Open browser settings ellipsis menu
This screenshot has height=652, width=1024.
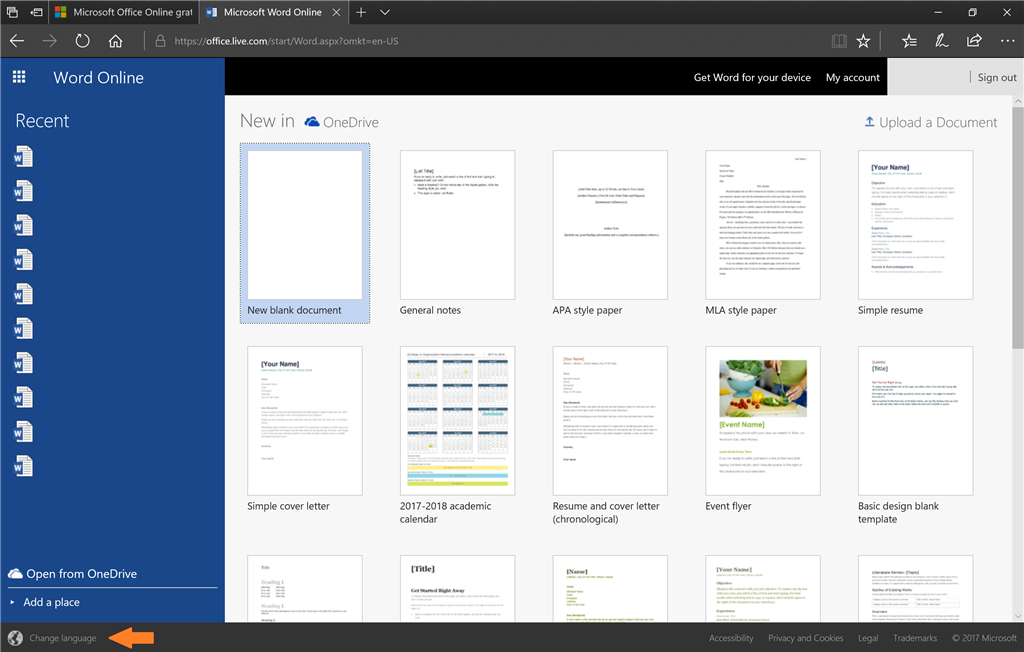pyautogui.click(x=1008, y=41)
